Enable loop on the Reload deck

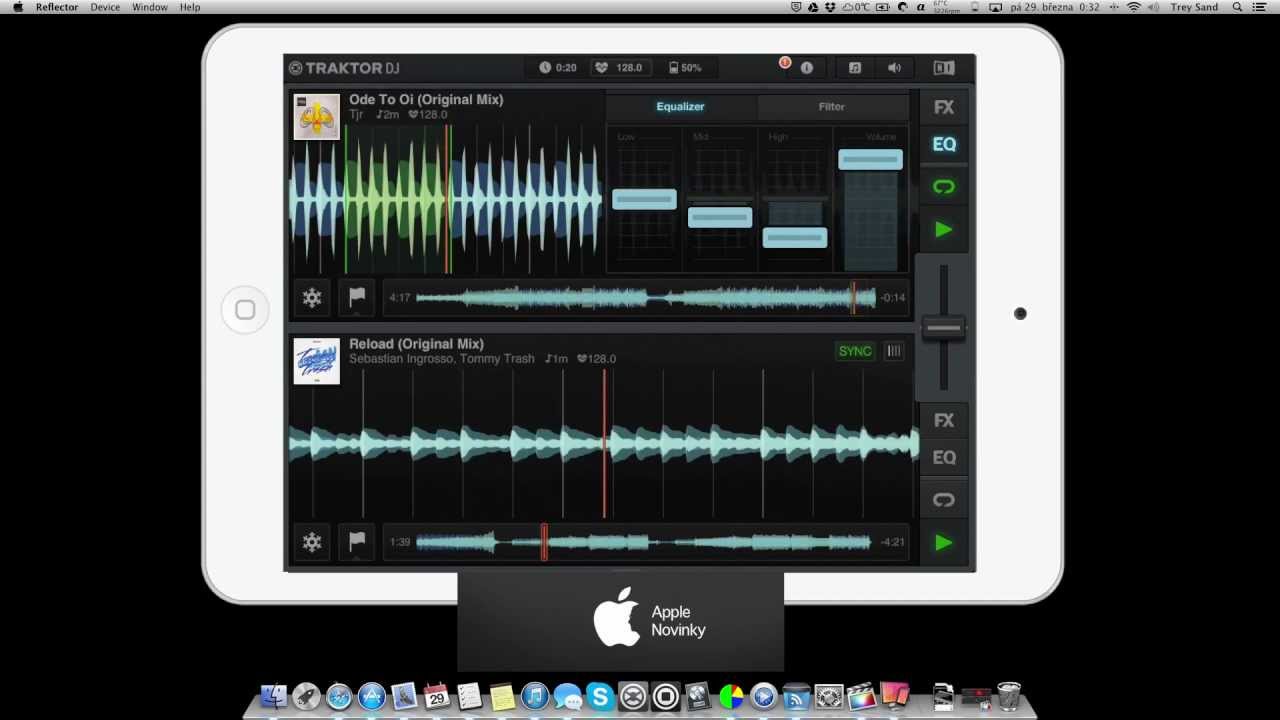(944, 500)
